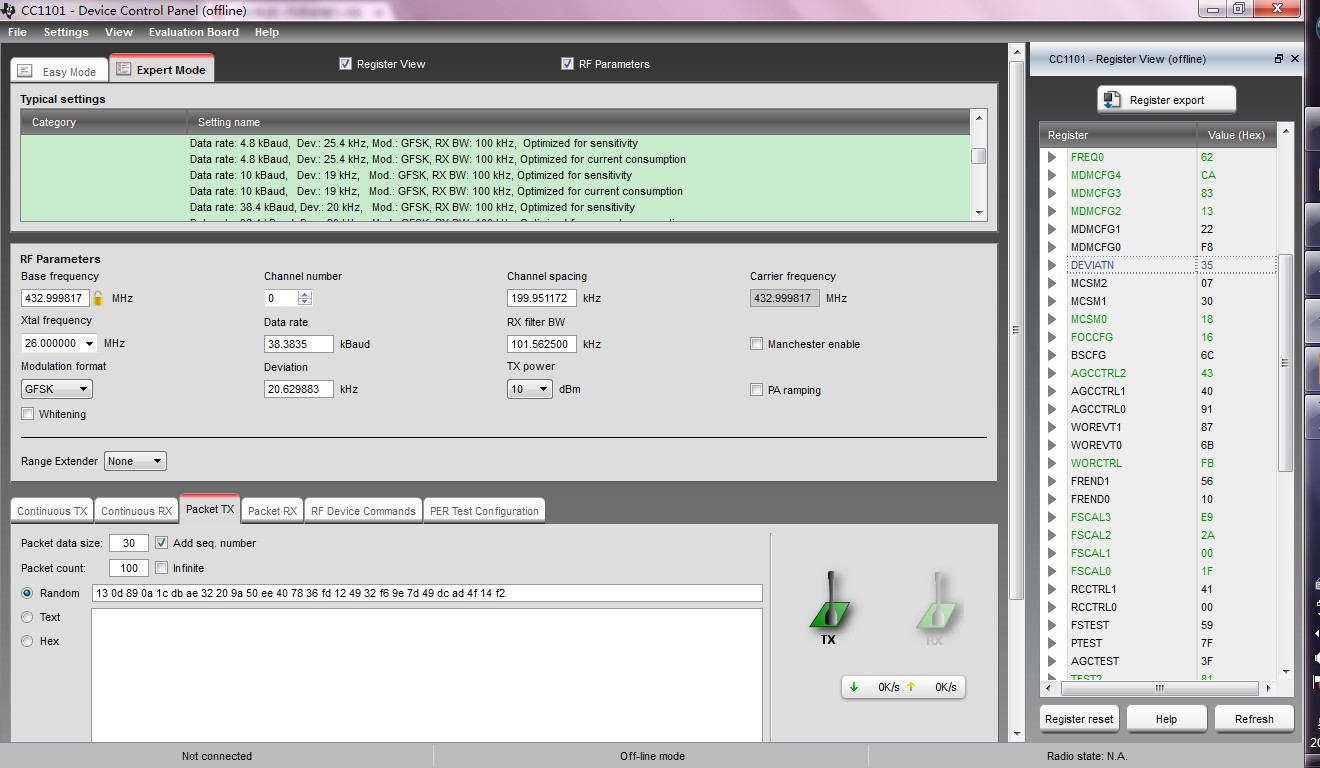Open the Evaluation Board menu

click(x=194, y=32)
